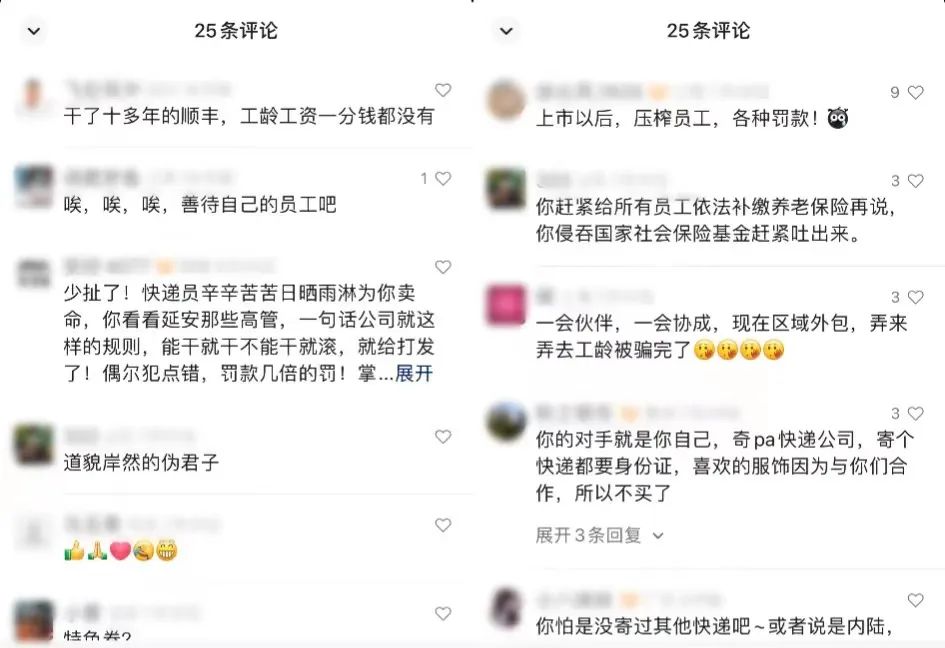Like the comment about 顺丰 工龄工资
The image size is (945, 648).
[x=443, y=90]
